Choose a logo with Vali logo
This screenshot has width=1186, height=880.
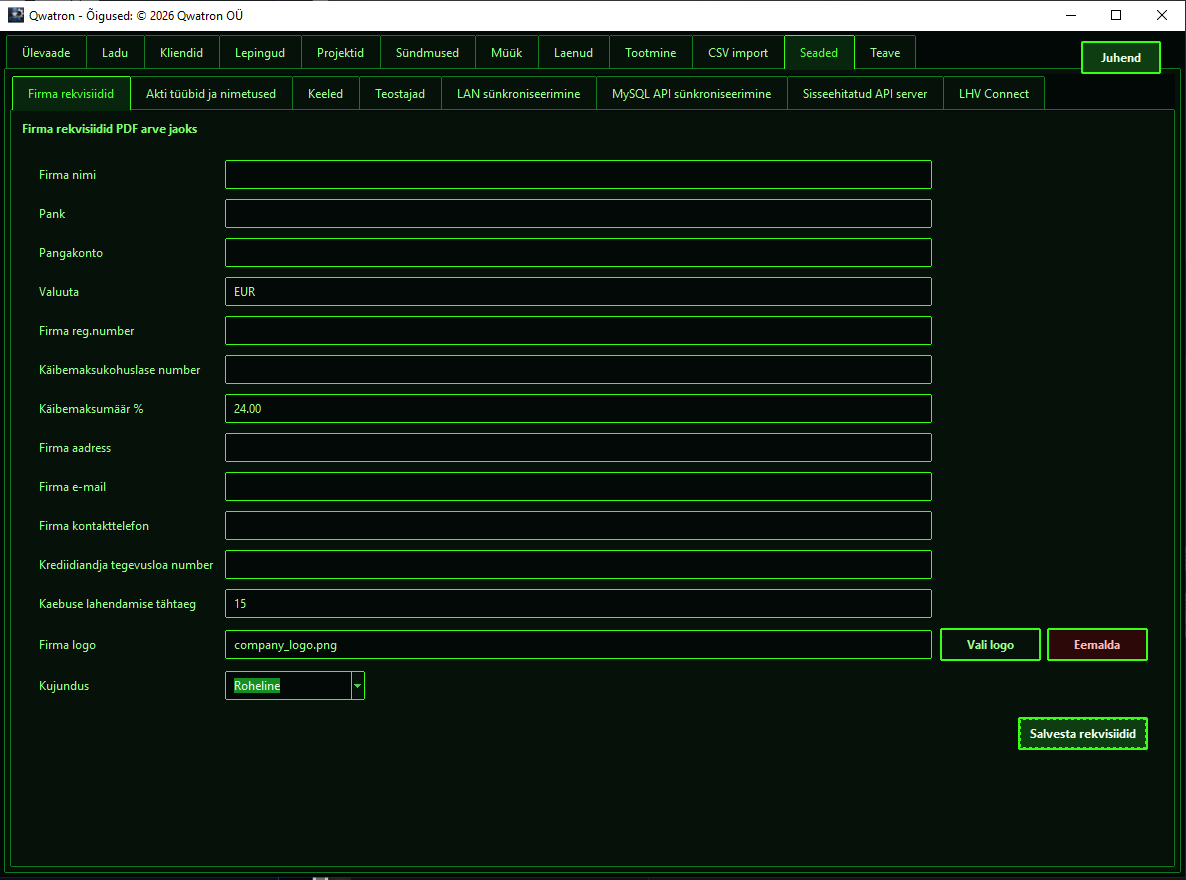[x=990, y=645]
